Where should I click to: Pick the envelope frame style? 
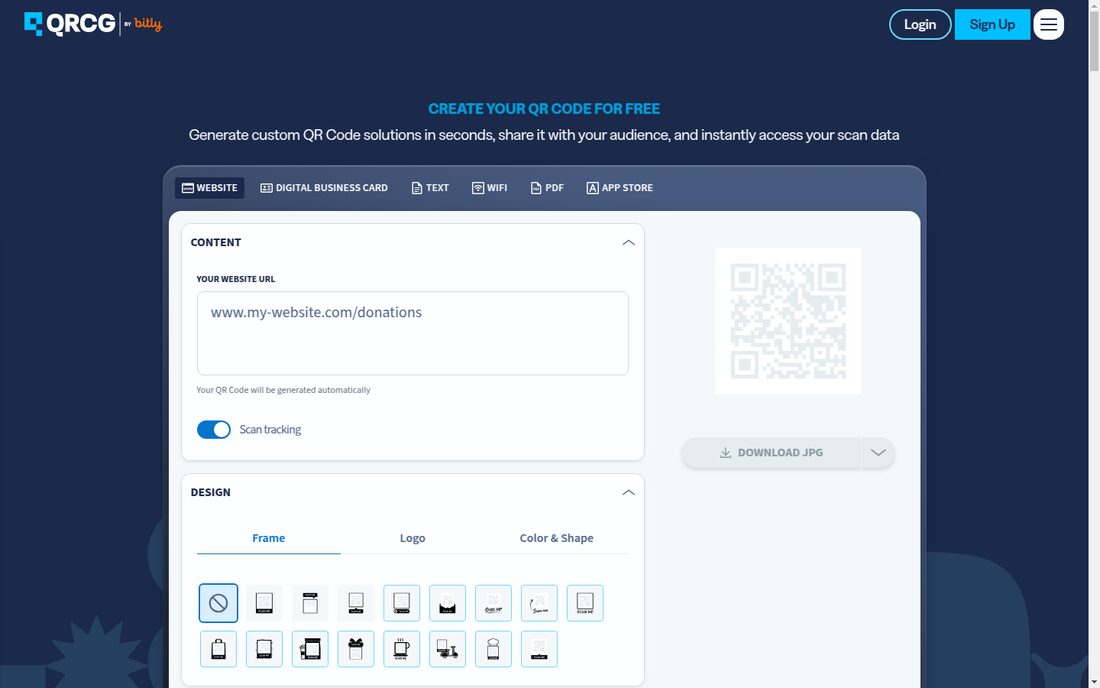point(448,603)
